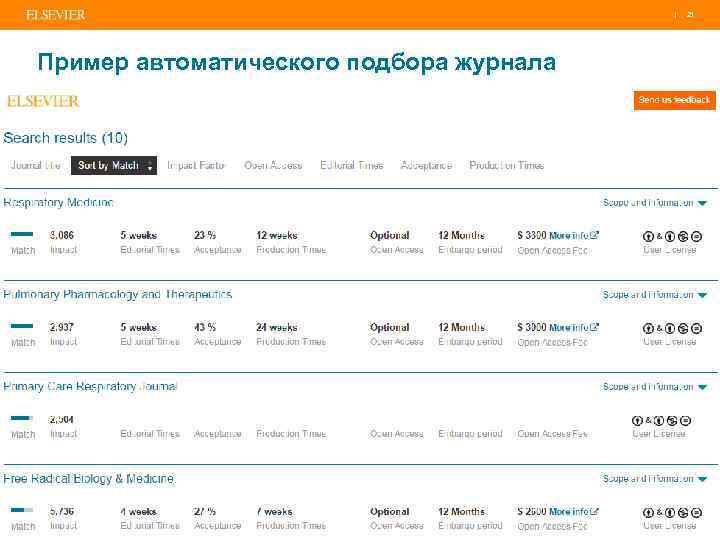Viewport: 720px width, 540px height.
Task: Click the 7 weeks production time
Action: point(275,512)
